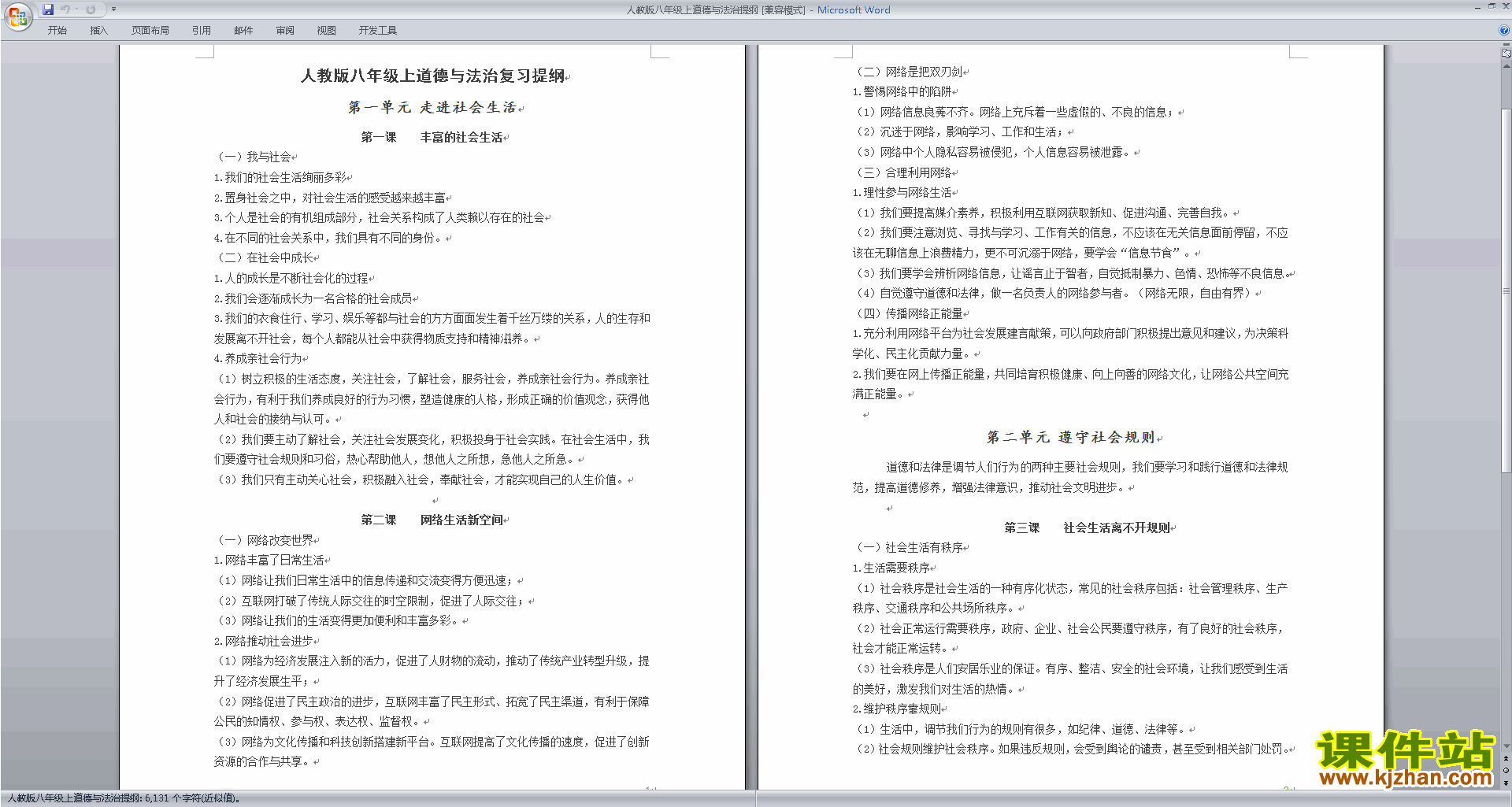
Task: Click line 1.生活需要秩序
Action: (891, 568)
